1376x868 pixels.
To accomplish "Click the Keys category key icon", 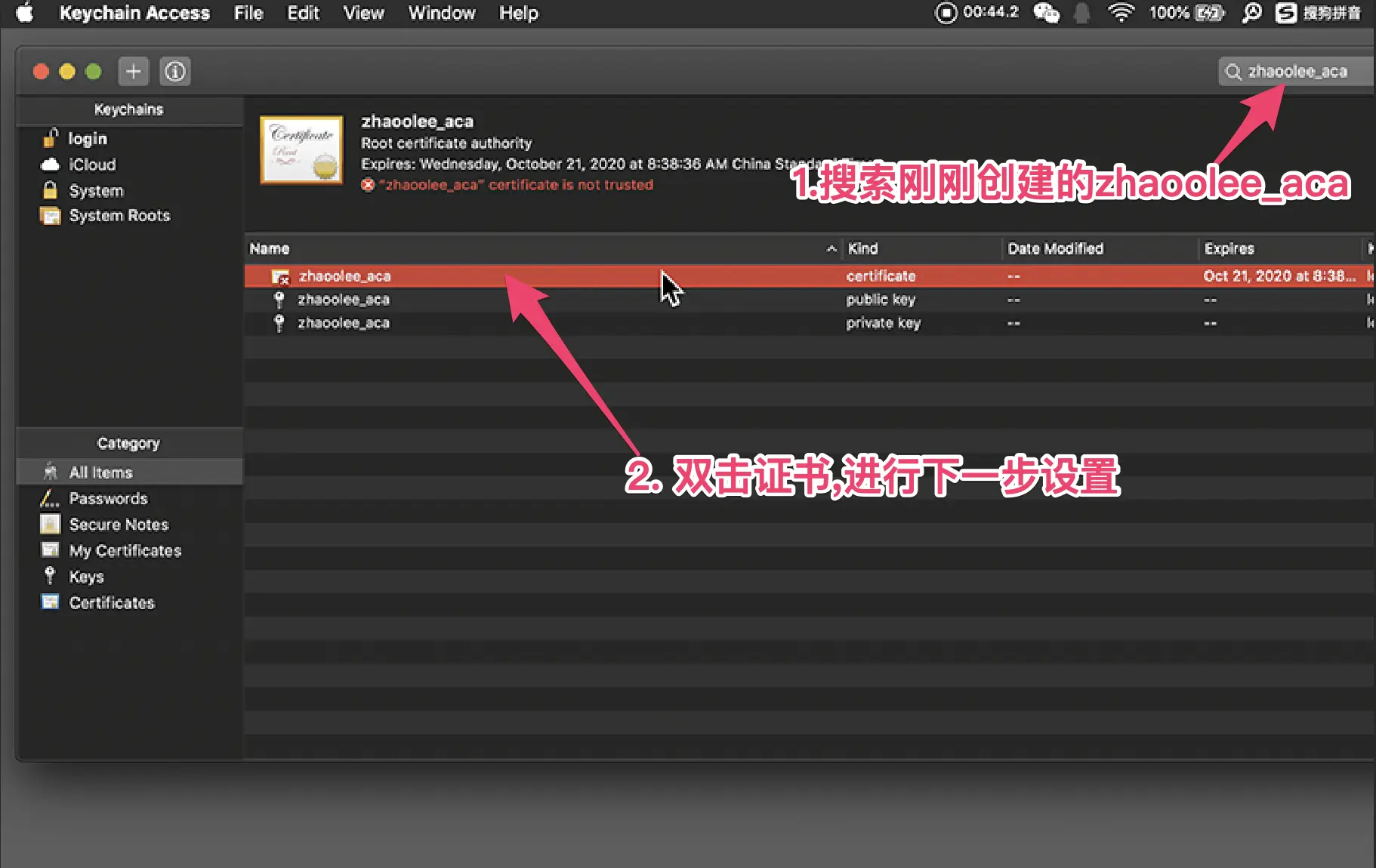I will click(50, 576).
